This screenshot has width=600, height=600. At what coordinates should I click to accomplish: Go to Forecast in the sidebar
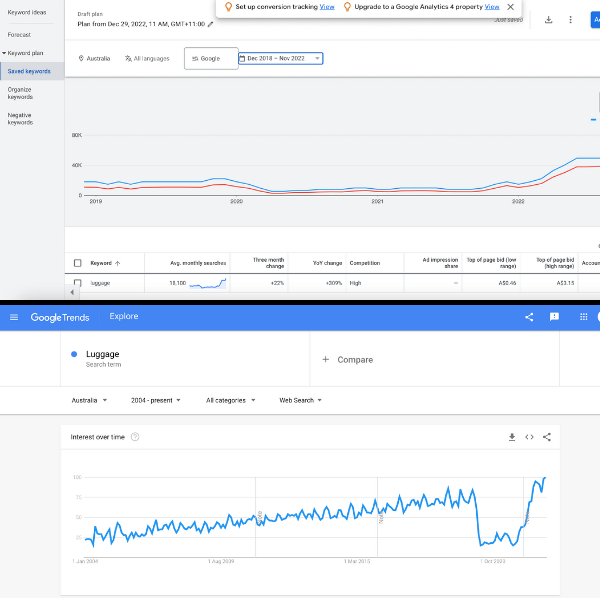click(x=19, y=35)
